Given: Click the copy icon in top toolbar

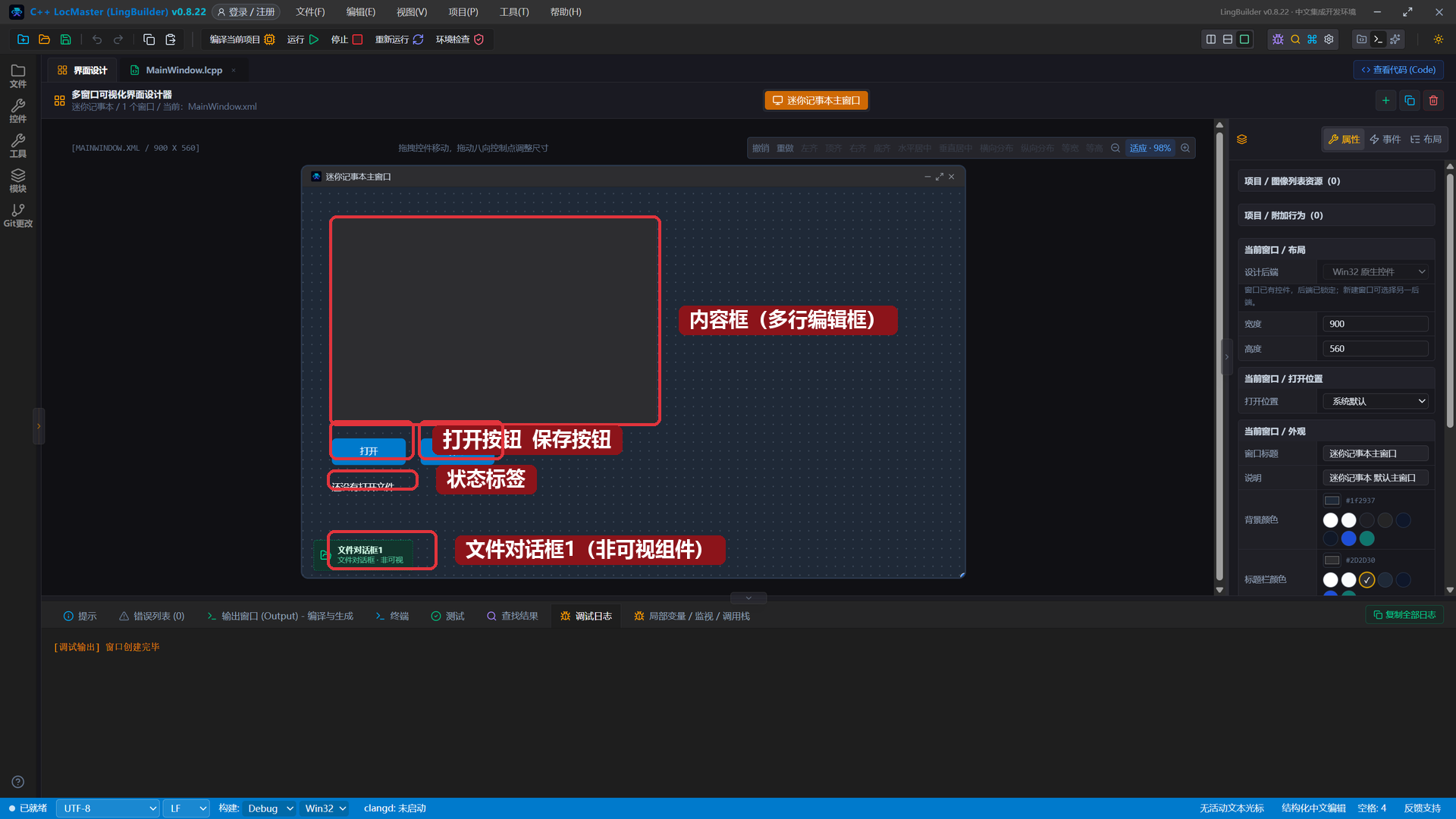Looking at the screenshot, I should point(149,39).
